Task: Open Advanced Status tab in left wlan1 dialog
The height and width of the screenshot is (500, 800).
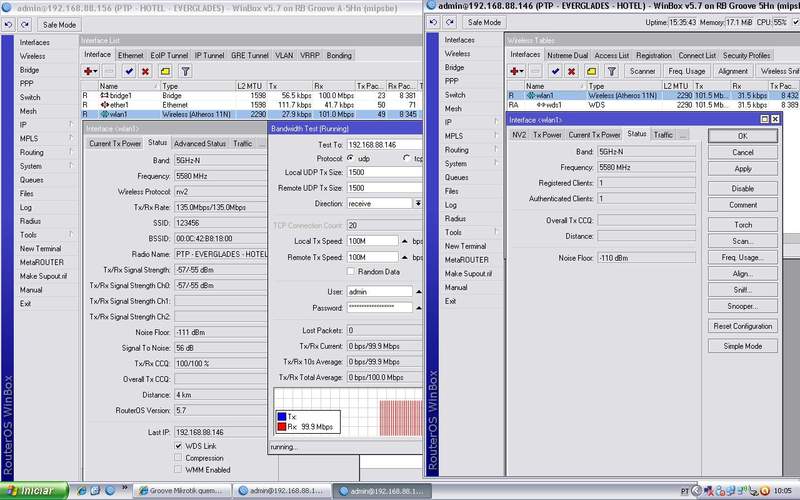Action: (x=200, y=143)
